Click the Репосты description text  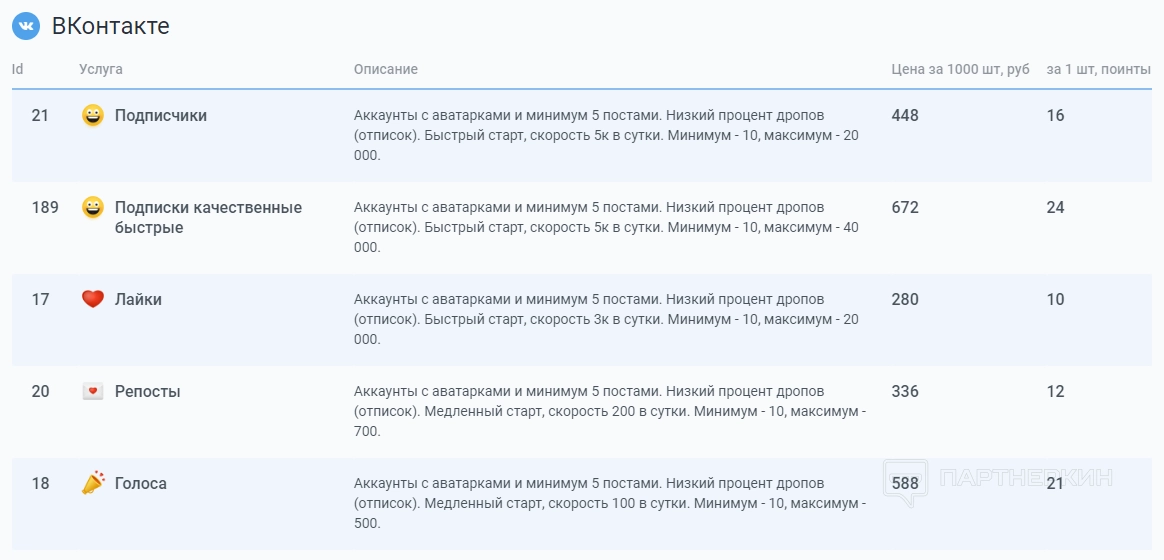609,411
